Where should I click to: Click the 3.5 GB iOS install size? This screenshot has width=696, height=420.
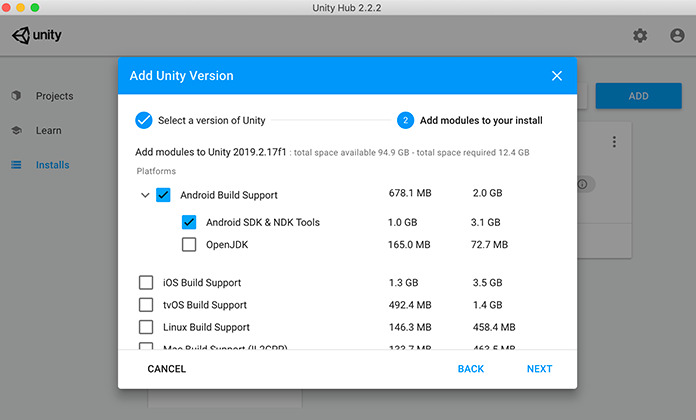487,283
